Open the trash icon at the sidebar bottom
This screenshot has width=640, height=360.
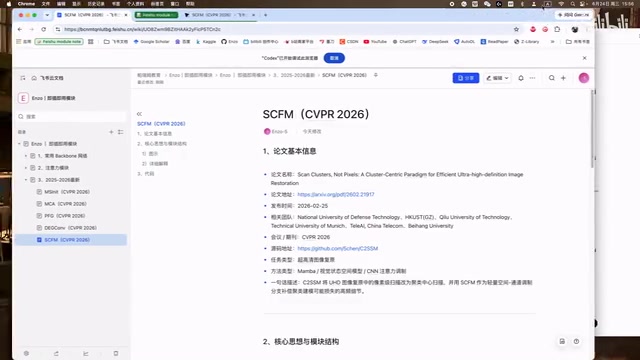(x=116, y=353)
